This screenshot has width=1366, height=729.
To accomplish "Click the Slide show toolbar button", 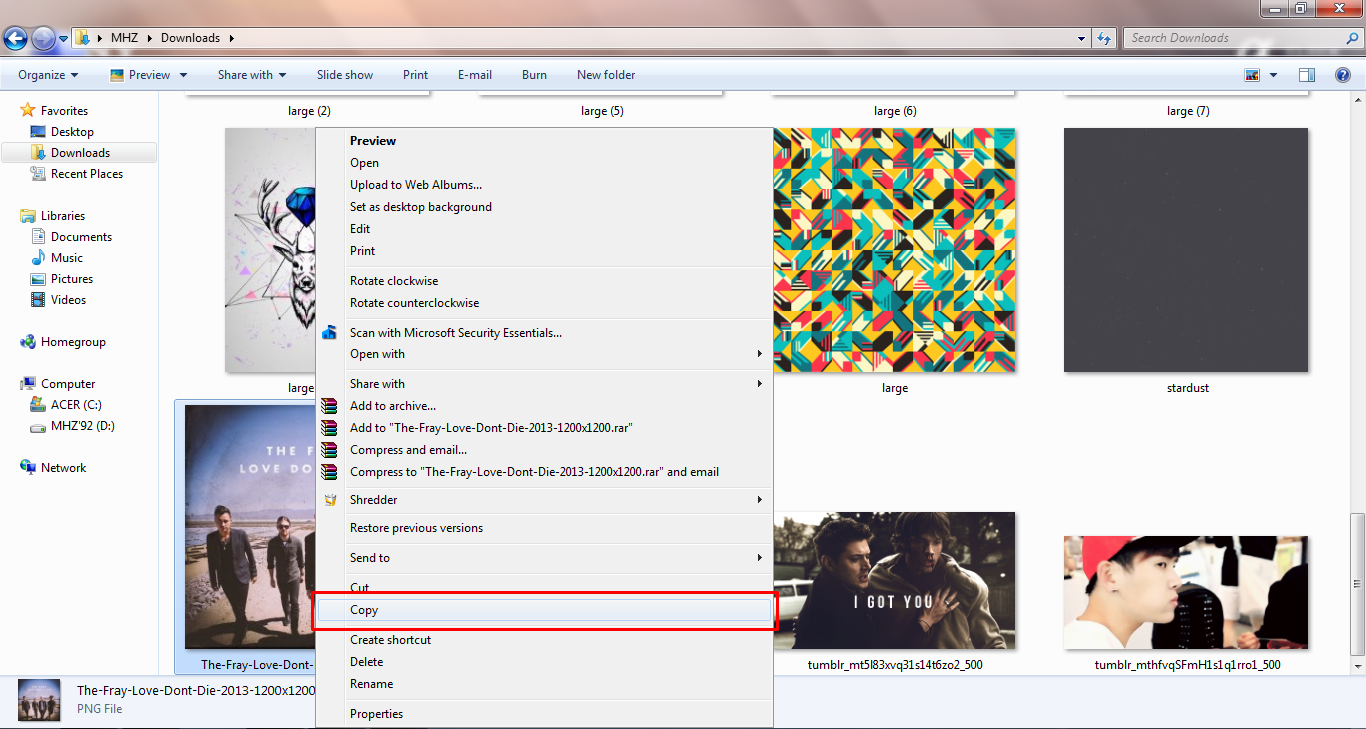I will click(x=345, y=75).
